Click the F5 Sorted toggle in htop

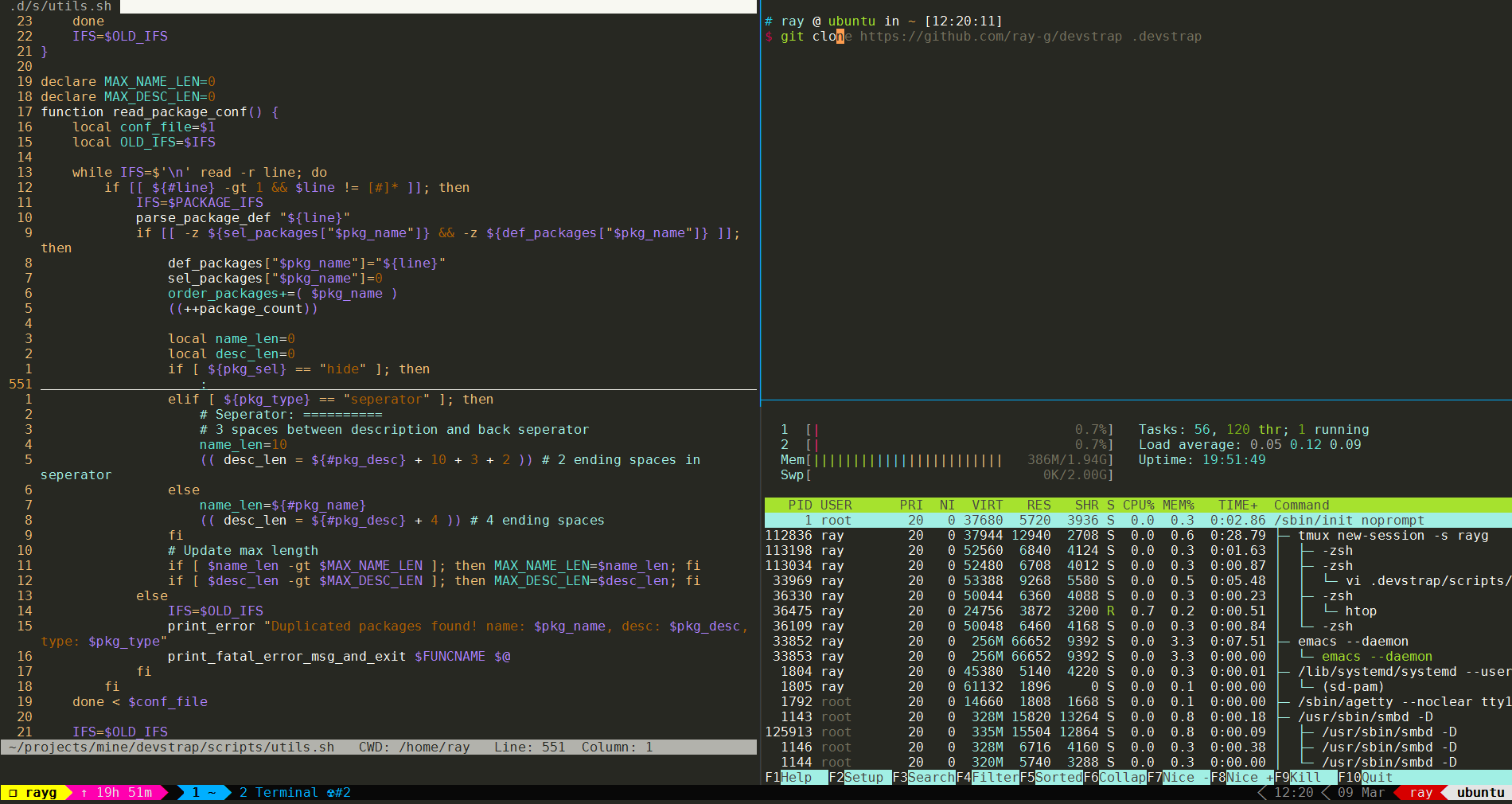tap(1050, 778)
